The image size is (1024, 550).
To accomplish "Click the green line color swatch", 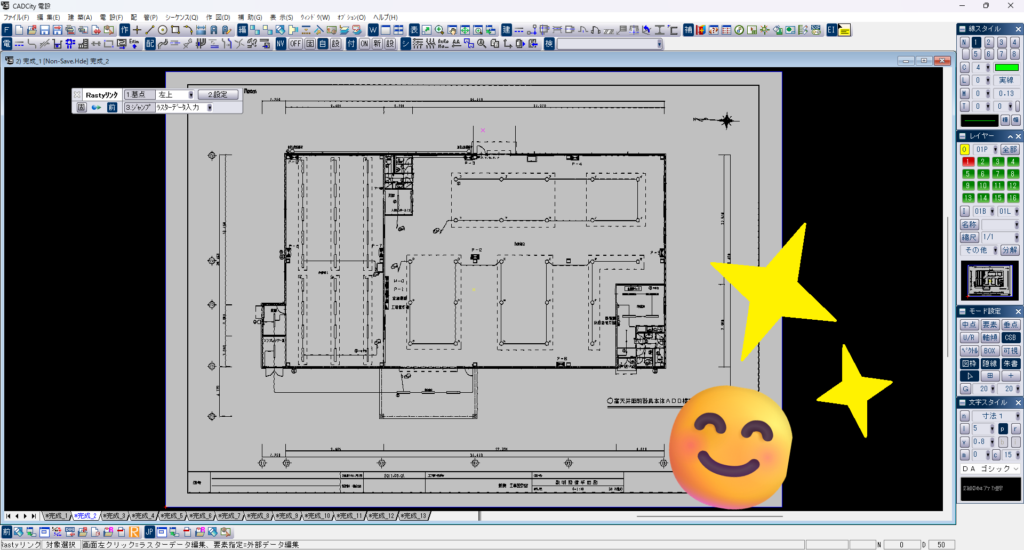I will (x=1006, y=68).
